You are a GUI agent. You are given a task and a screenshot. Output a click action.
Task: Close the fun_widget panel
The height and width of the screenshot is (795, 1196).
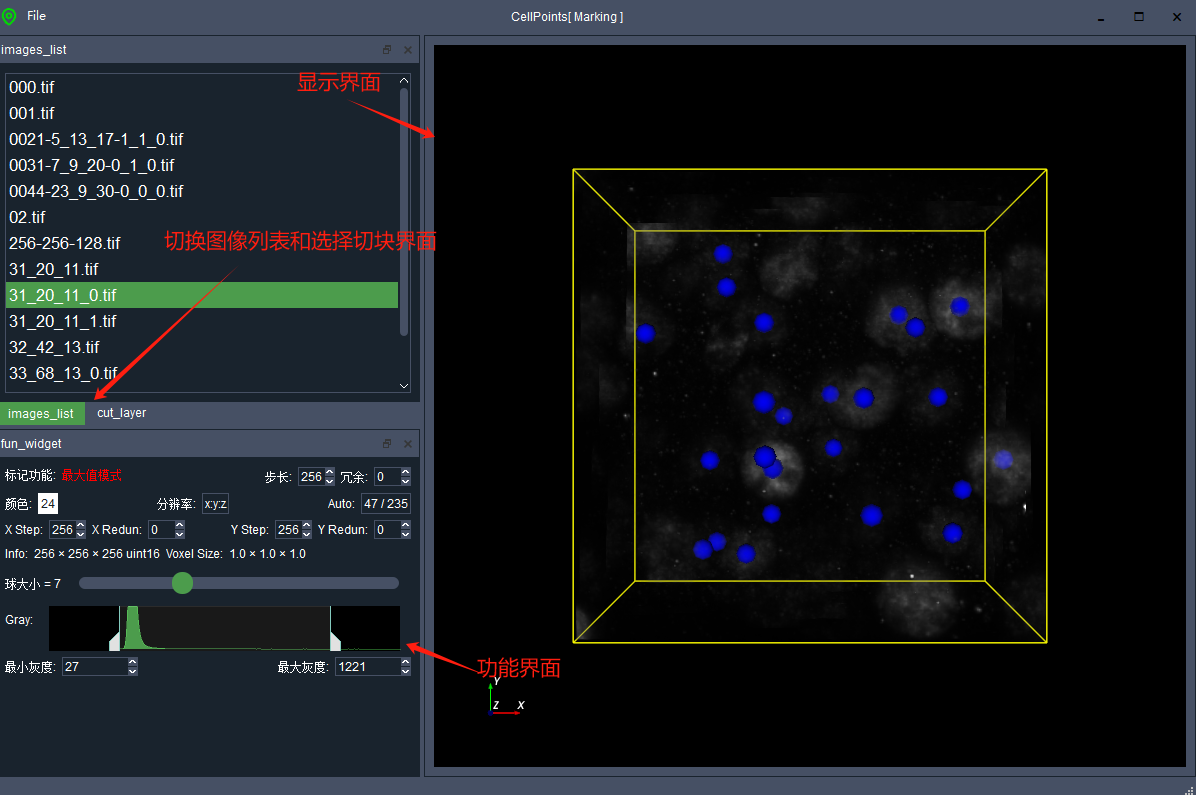(407, 444)
